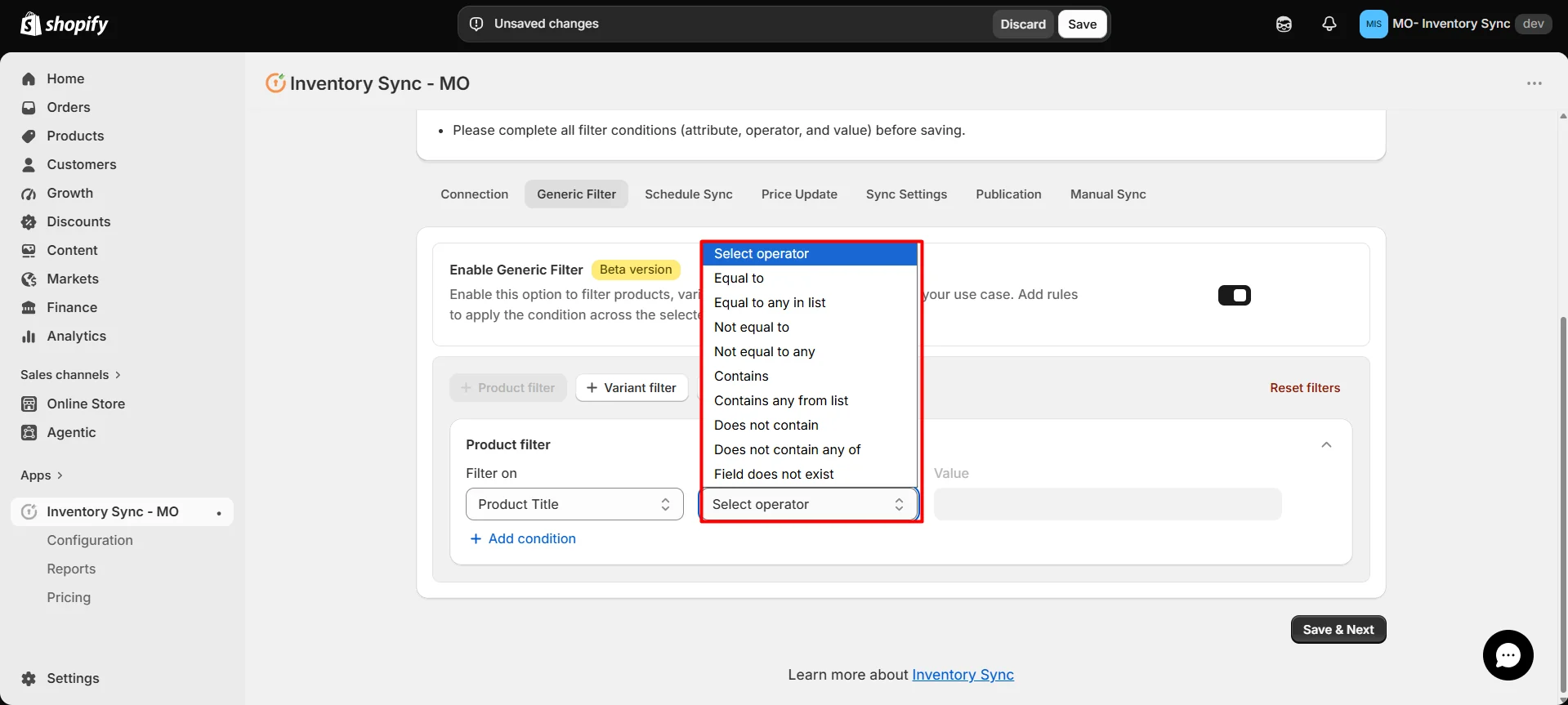Viewport: 1568px width, 705px height.
Task: Open the three-dot app menu
Action: [1534, 83]
